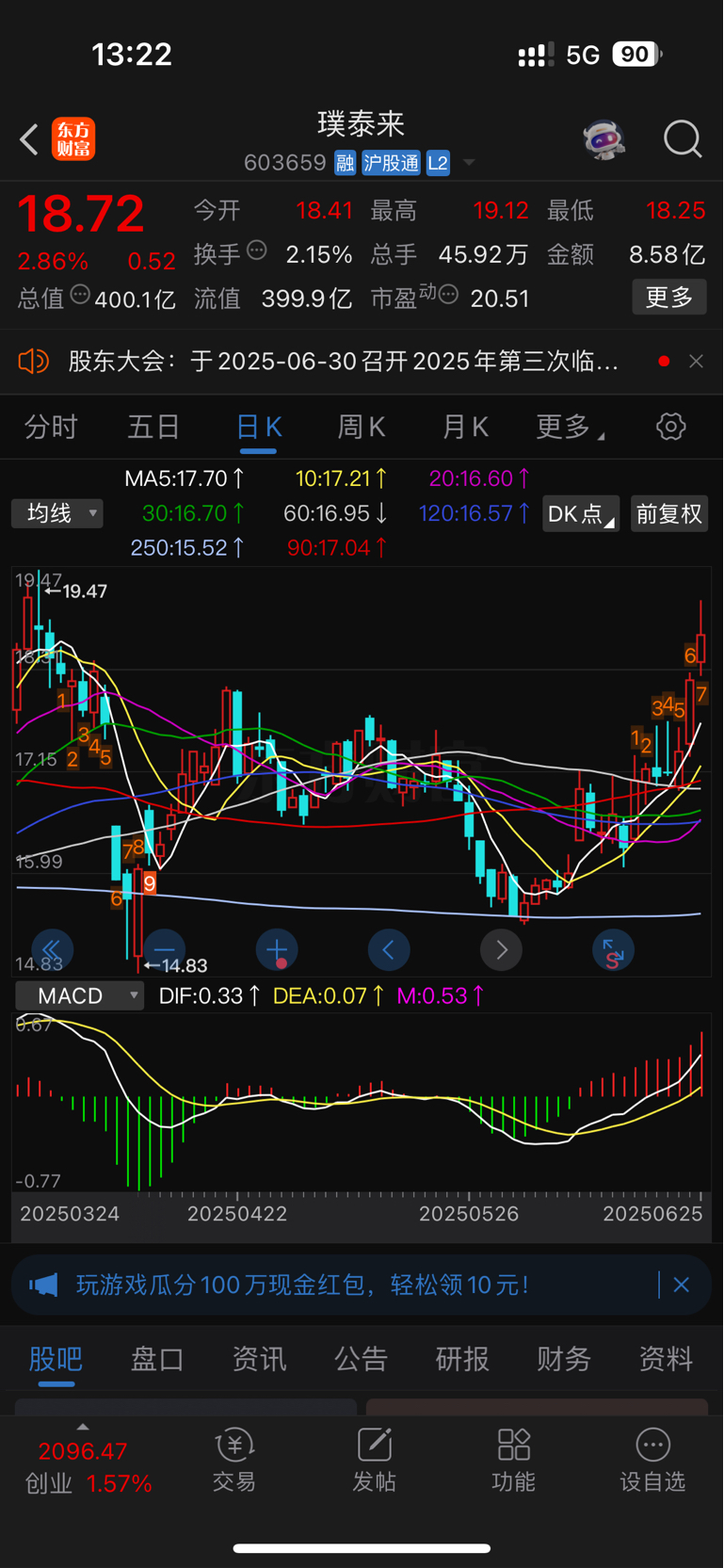This screenshot has width=724, height=1568.
Task: Open the 盘口 tab
Action: pyautogui.click(x=157, y=1359)
